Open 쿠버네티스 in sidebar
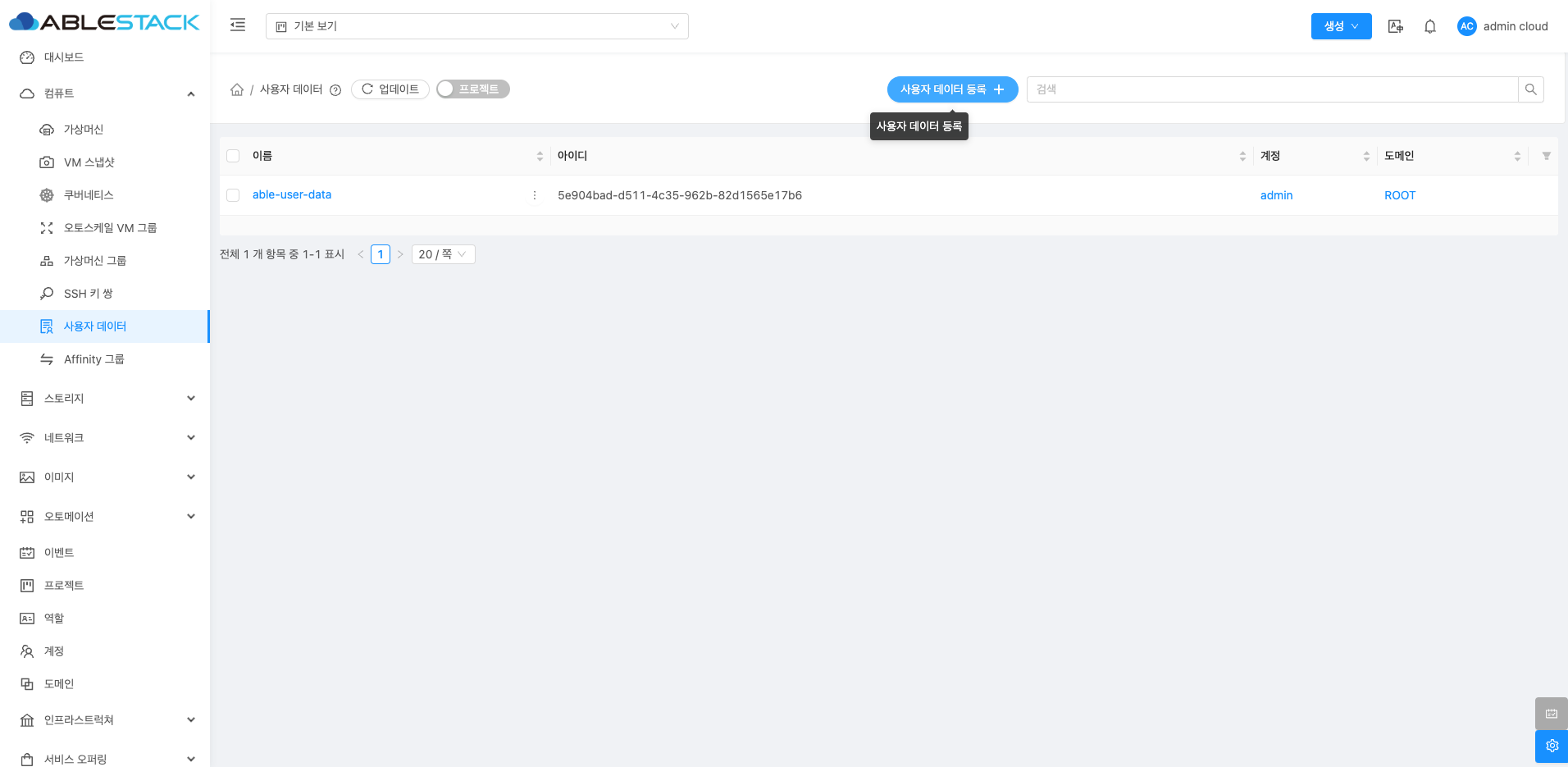 pos(105,195)
